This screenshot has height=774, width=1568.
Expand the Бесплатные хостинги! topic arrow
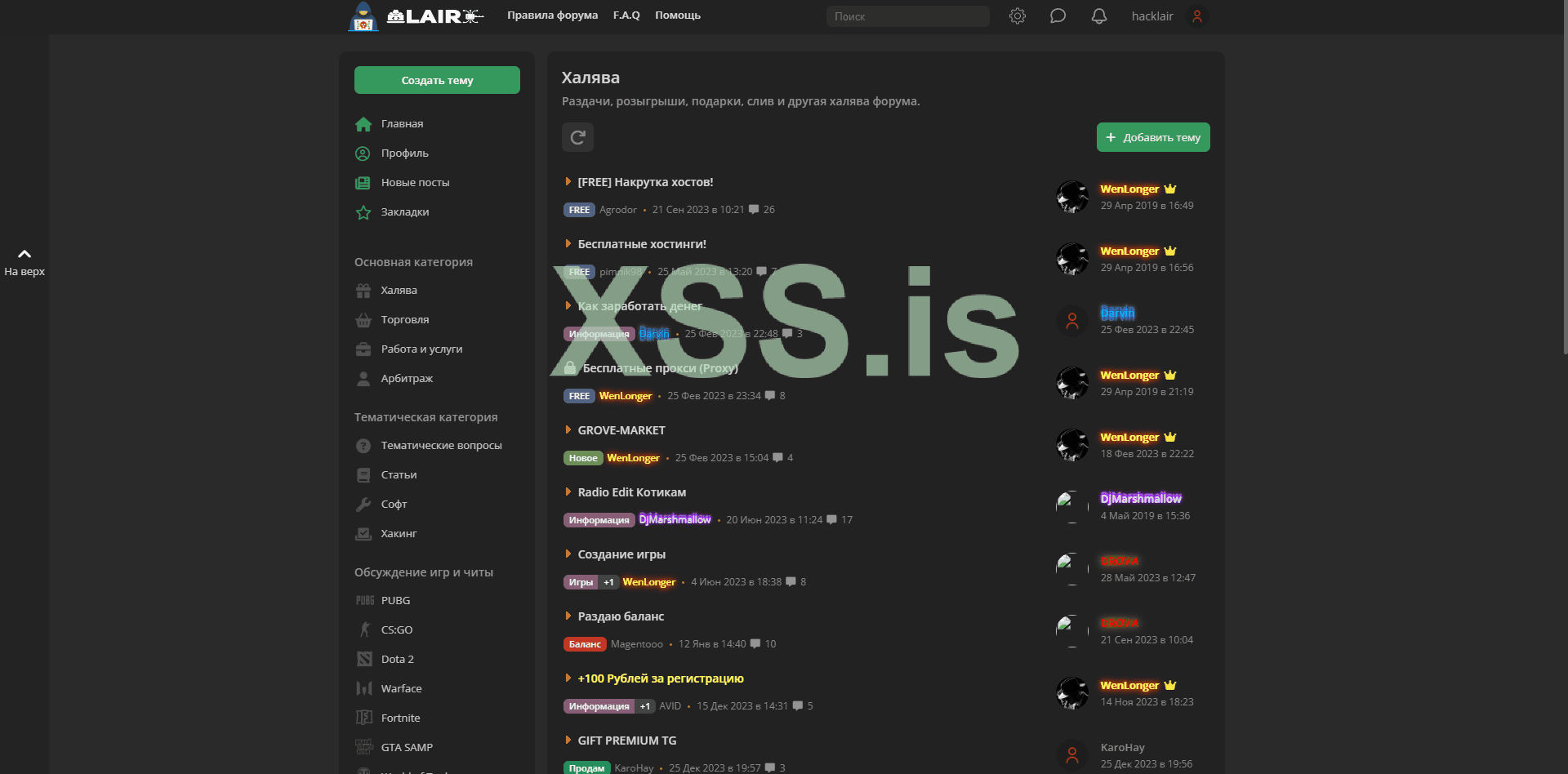[x=568, y=244]
